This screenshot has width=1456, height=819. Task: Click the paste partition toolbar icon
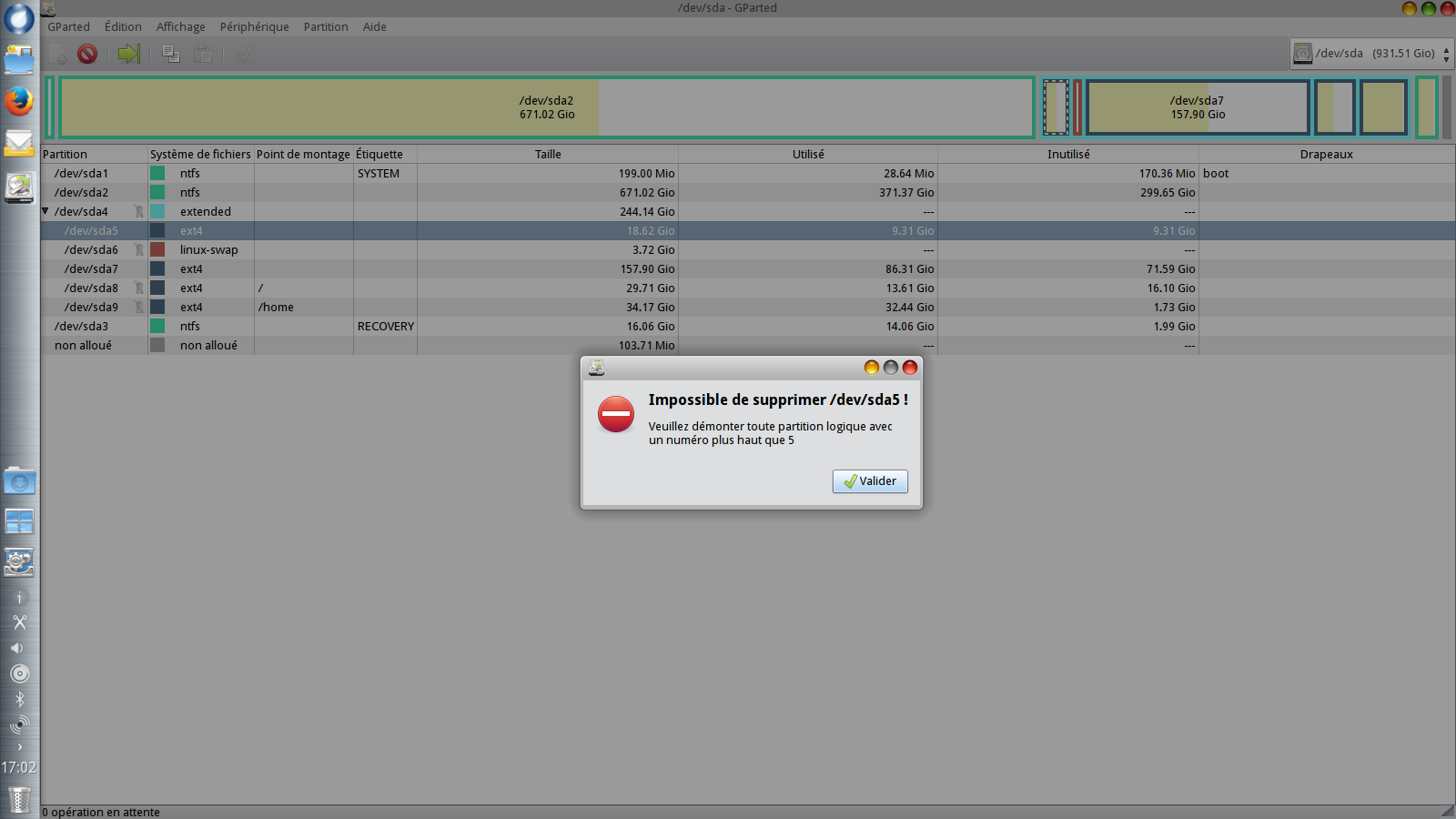coord(203,55)
